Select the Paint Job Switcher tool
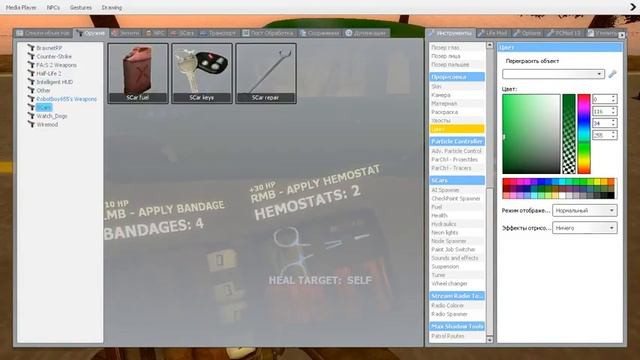The width and height of the screenshot is (640, 360). [457, 249]
